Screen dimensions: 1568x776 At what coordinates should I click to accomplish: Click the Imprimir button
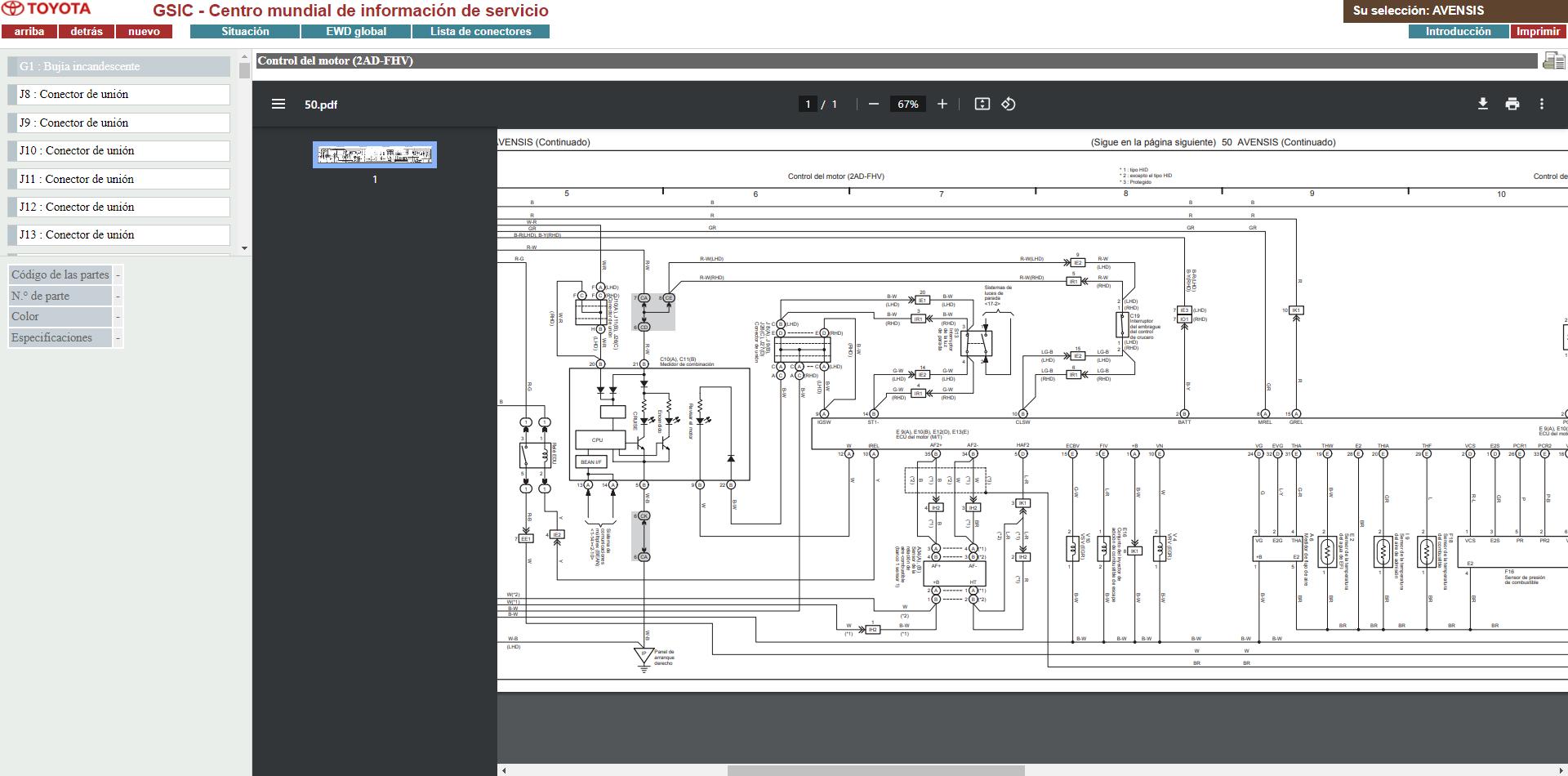(1538, 31)
